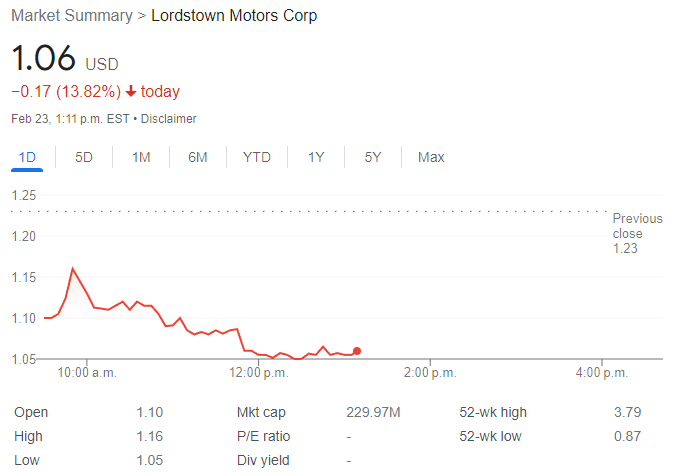Click the Market Summary breadcrumb link
Screen dimensions: 698x476
tap(71, 16)
